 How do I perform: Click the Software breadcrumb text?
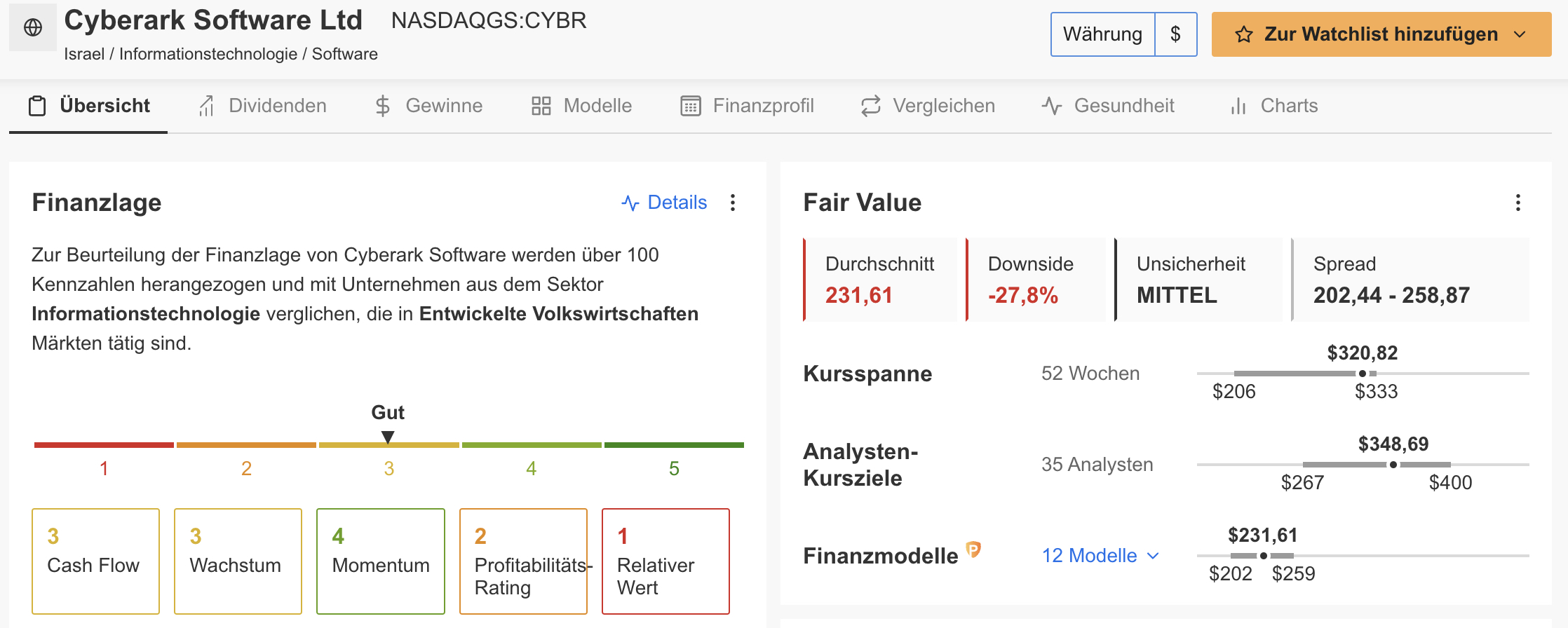pyautogui.click(x=344, y=54)
